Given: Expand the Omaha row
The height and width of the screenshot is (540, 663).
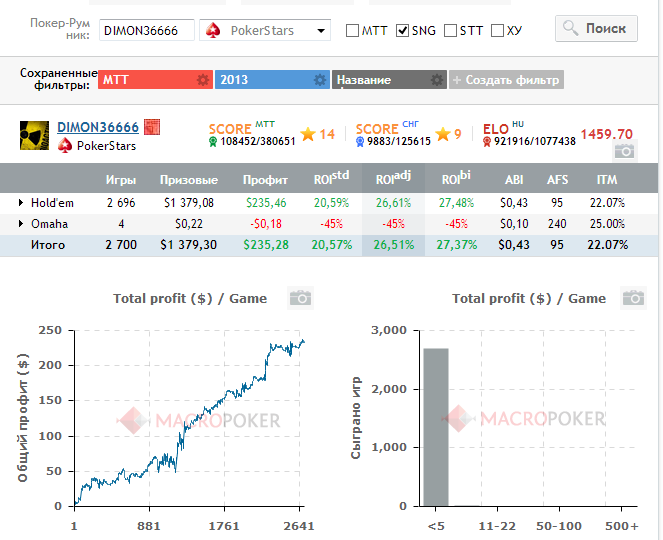Looking at the screenshot, I should tap(22, 224).
